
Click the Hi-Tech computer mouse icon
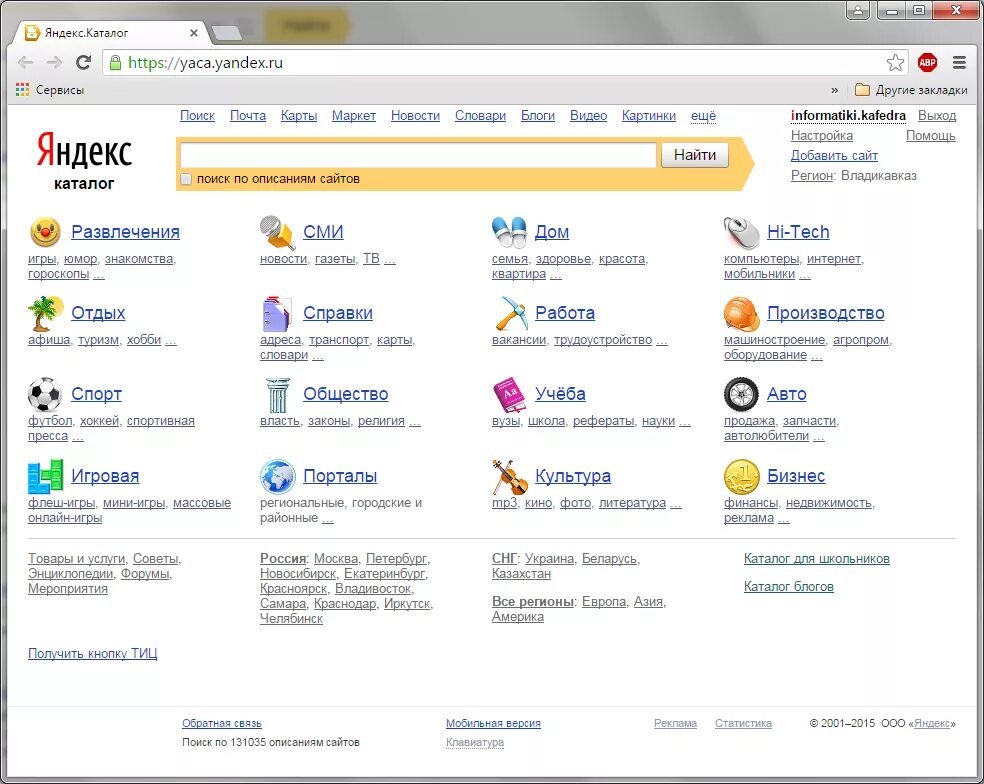pyautogui.click(x=741, y=232)
